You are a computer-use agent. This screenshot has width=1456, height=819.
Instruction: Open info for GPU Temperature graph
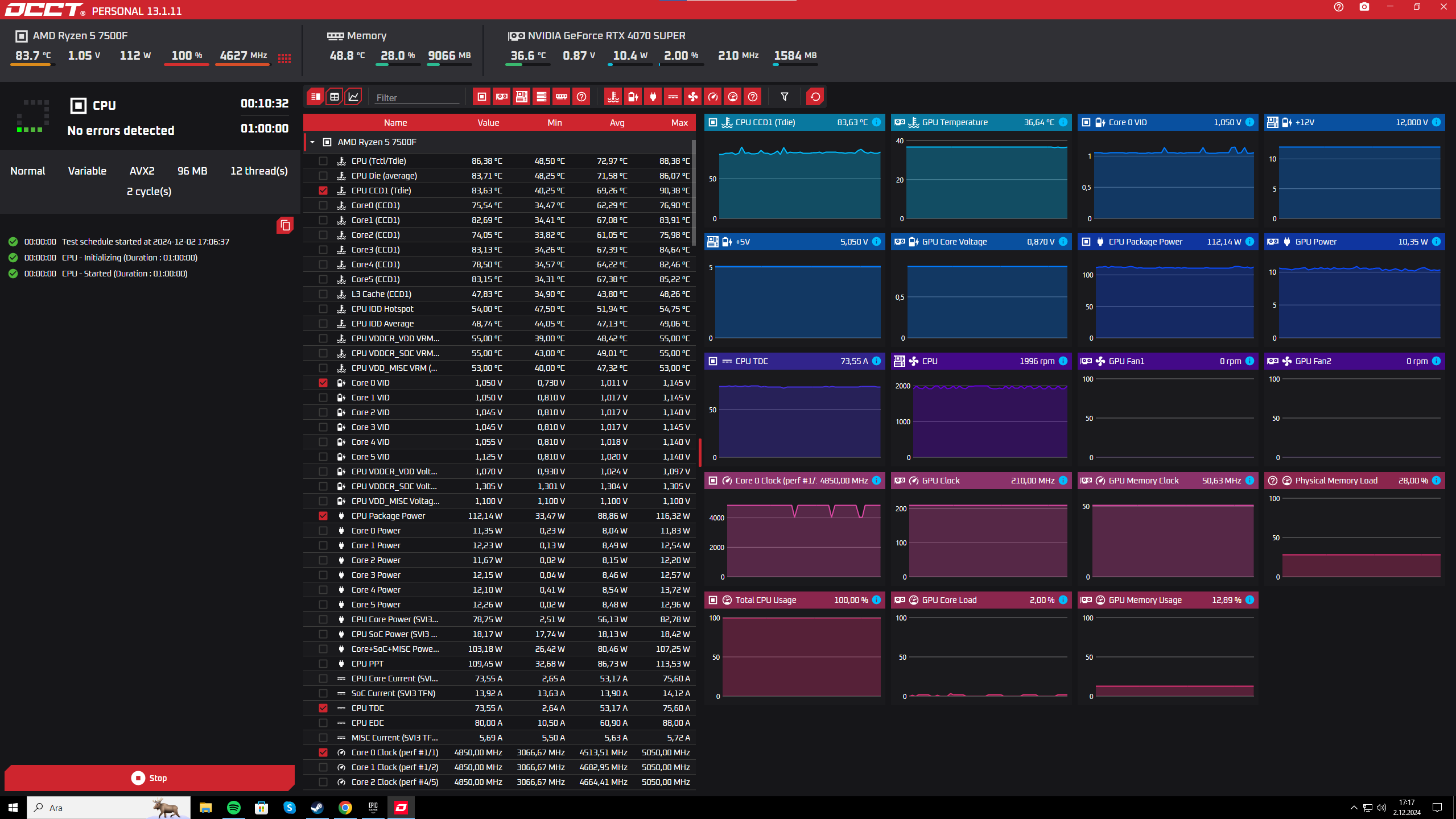[x=1063, y=122]
